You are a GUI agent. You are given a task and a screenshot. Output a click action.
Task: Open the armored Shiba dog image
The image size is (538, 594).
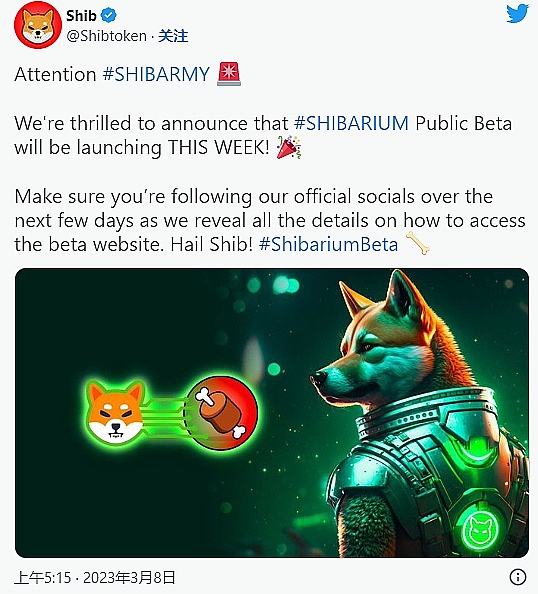(272, 413)
